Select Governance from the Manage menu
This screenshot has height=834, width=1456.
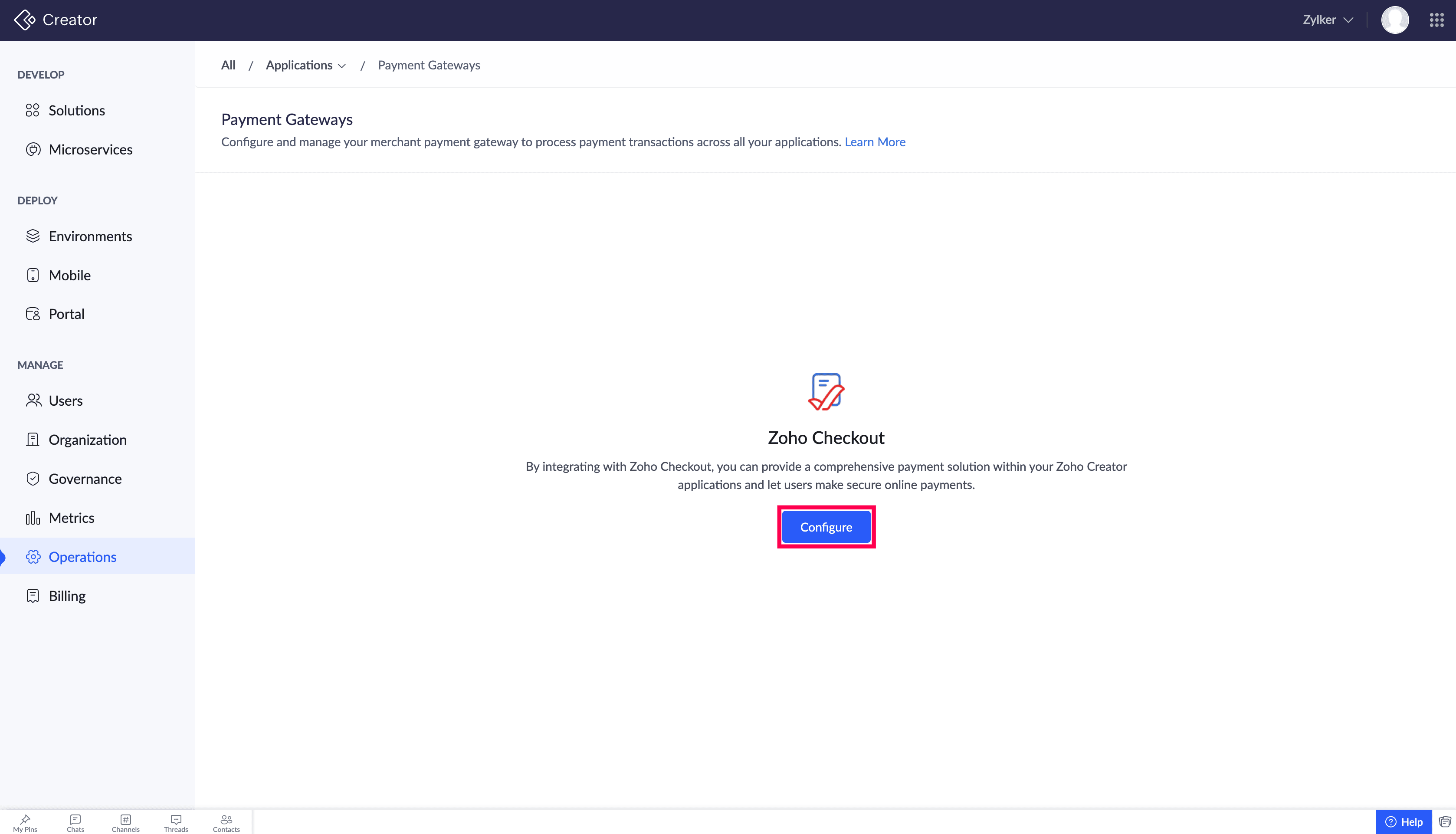point(85,479)
